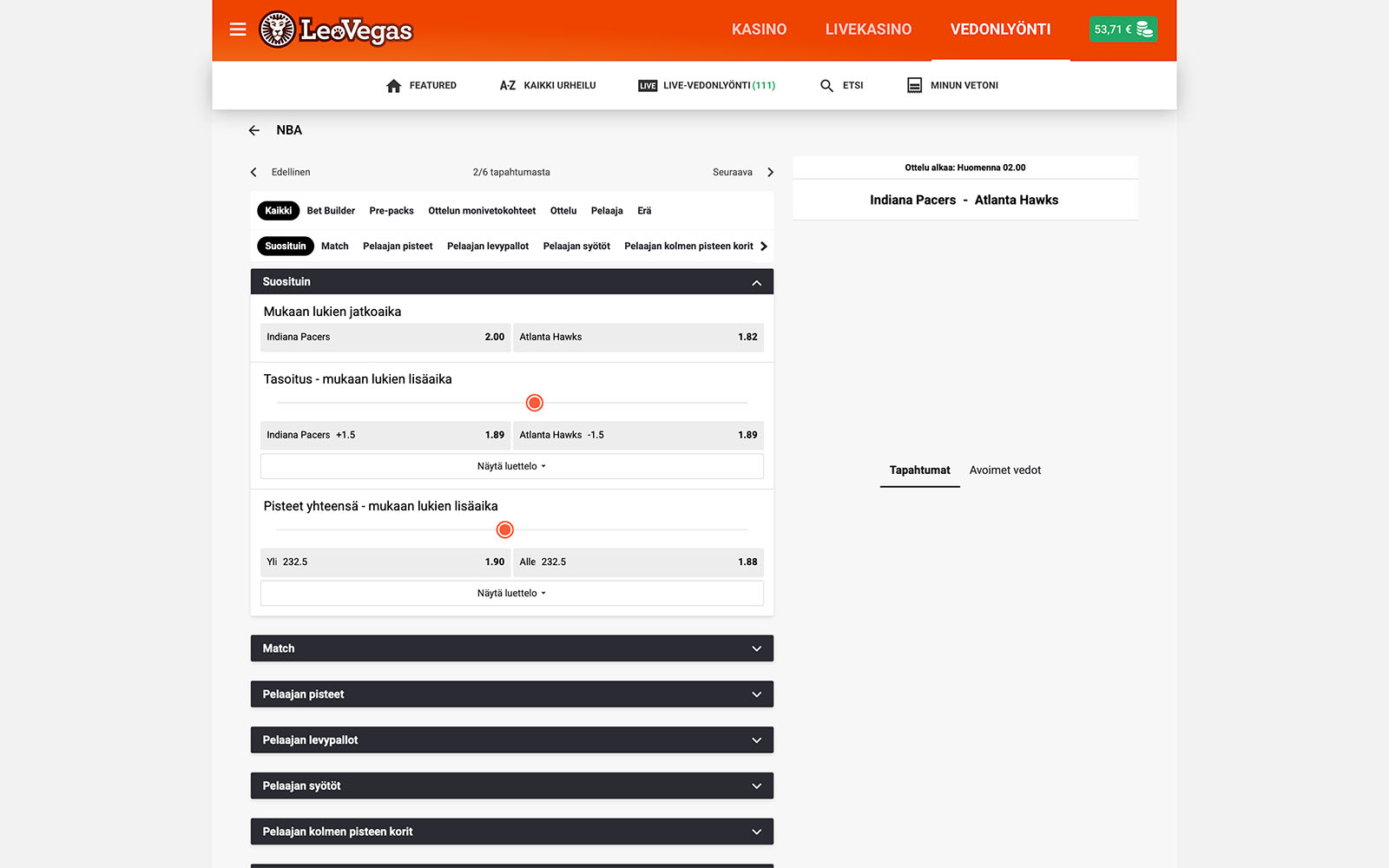
Task: Click the LeoVegas lion logo
Action: click(x=278, y=30)
